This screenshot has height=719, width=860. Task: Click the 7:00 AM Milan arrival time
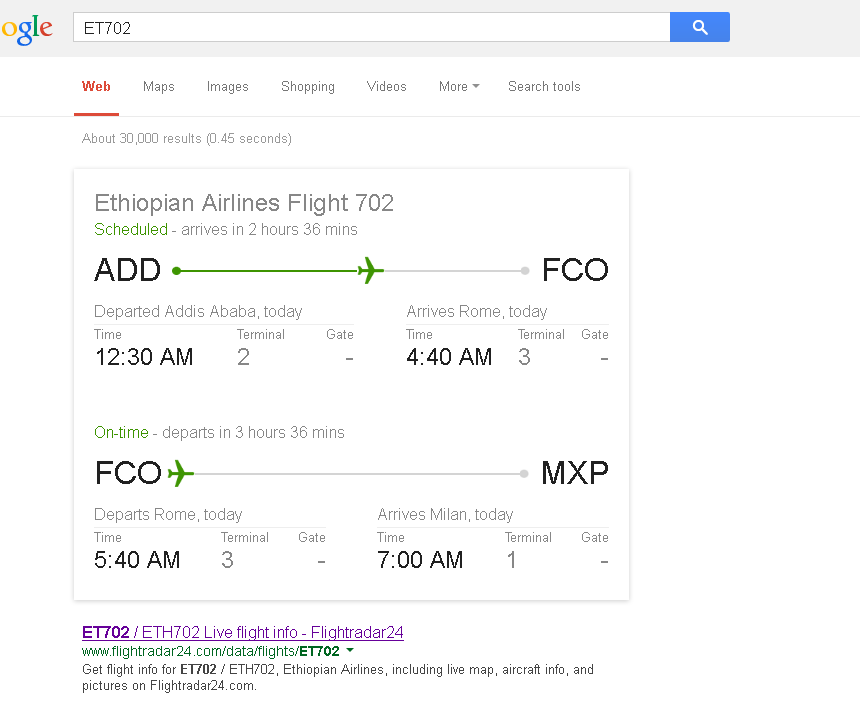pyautogui.click(x=420, y=560)
